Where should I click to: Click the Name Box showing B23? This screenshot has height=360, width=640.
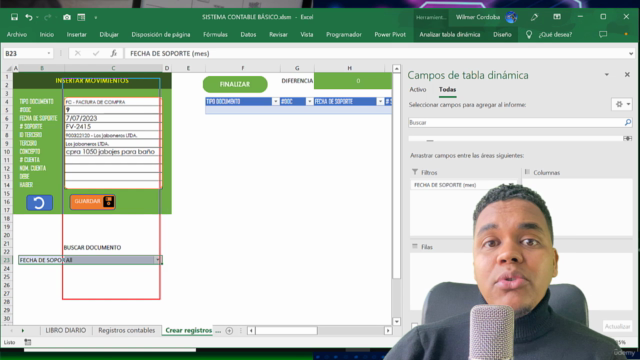click(x=24, y=53)
